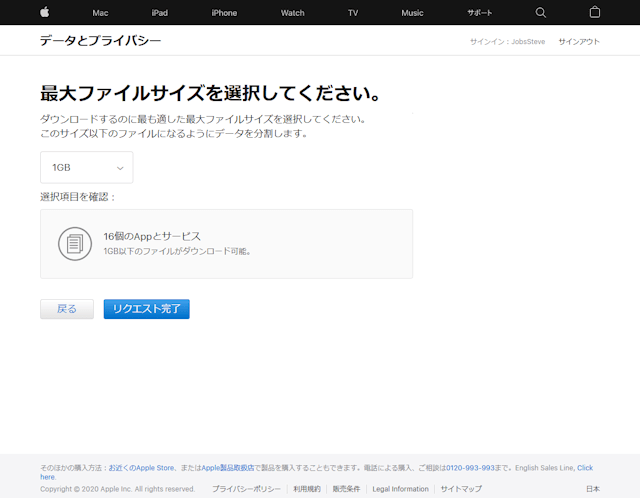Click the リクエスト完了 button
This screenshot has width=640, height=498.
146,309
